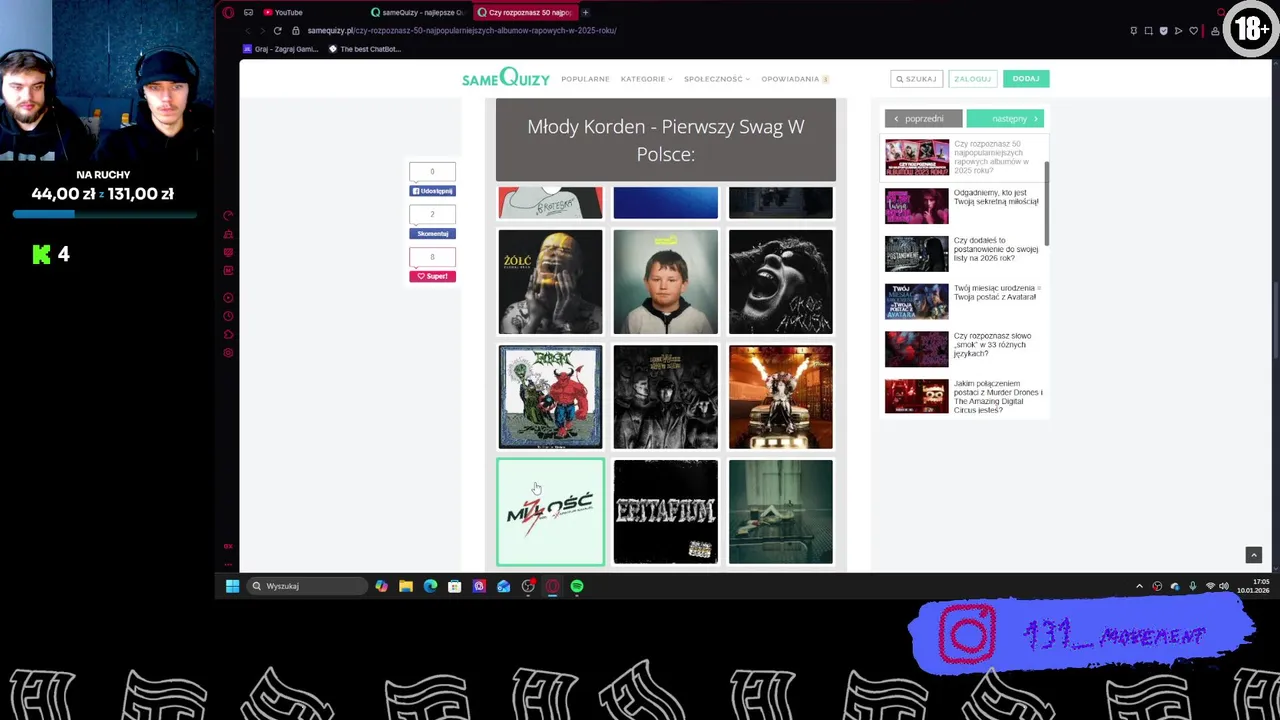Switch to the 'sameQuizy - najlepsze' tab
Screen dimensions: 1280x720
pos(417,12)
